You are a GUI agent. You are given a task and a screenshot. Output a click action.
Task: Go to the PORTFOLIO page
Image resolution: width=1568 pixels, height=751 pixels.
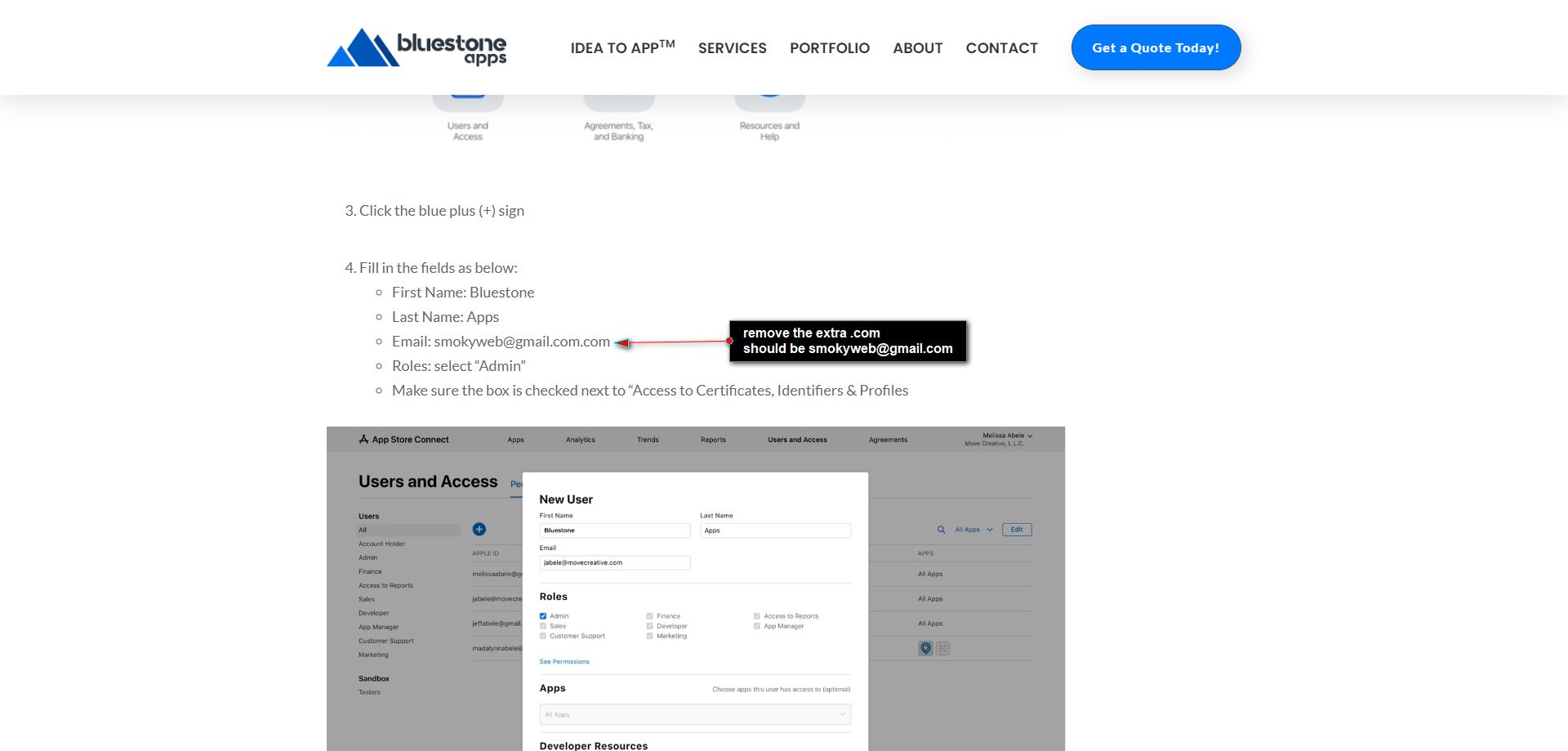pyautogui.click(x=830, y=48)
